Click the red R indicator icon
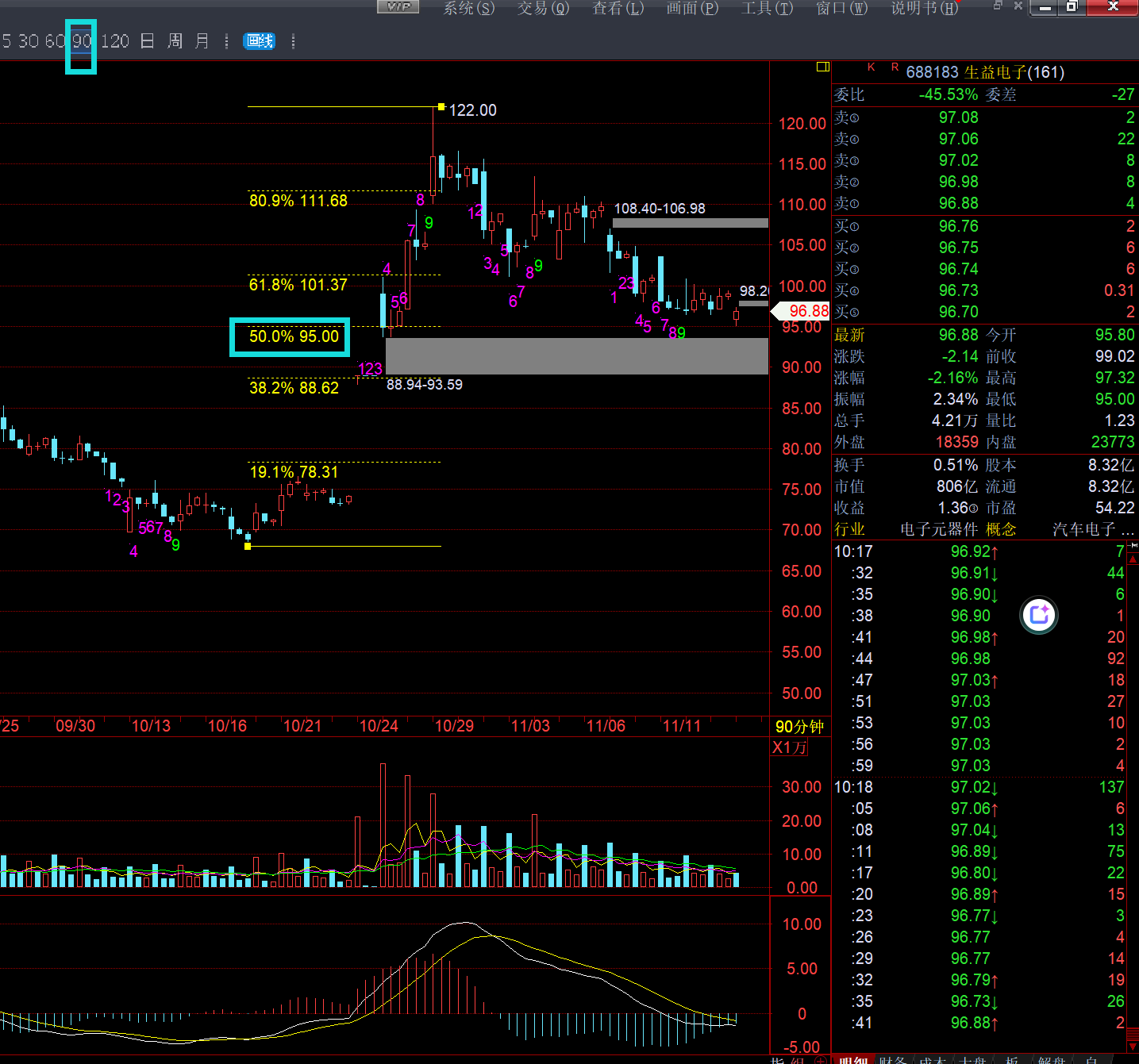This screenshot has height=1064, width=1139. (x=895, y=67)
